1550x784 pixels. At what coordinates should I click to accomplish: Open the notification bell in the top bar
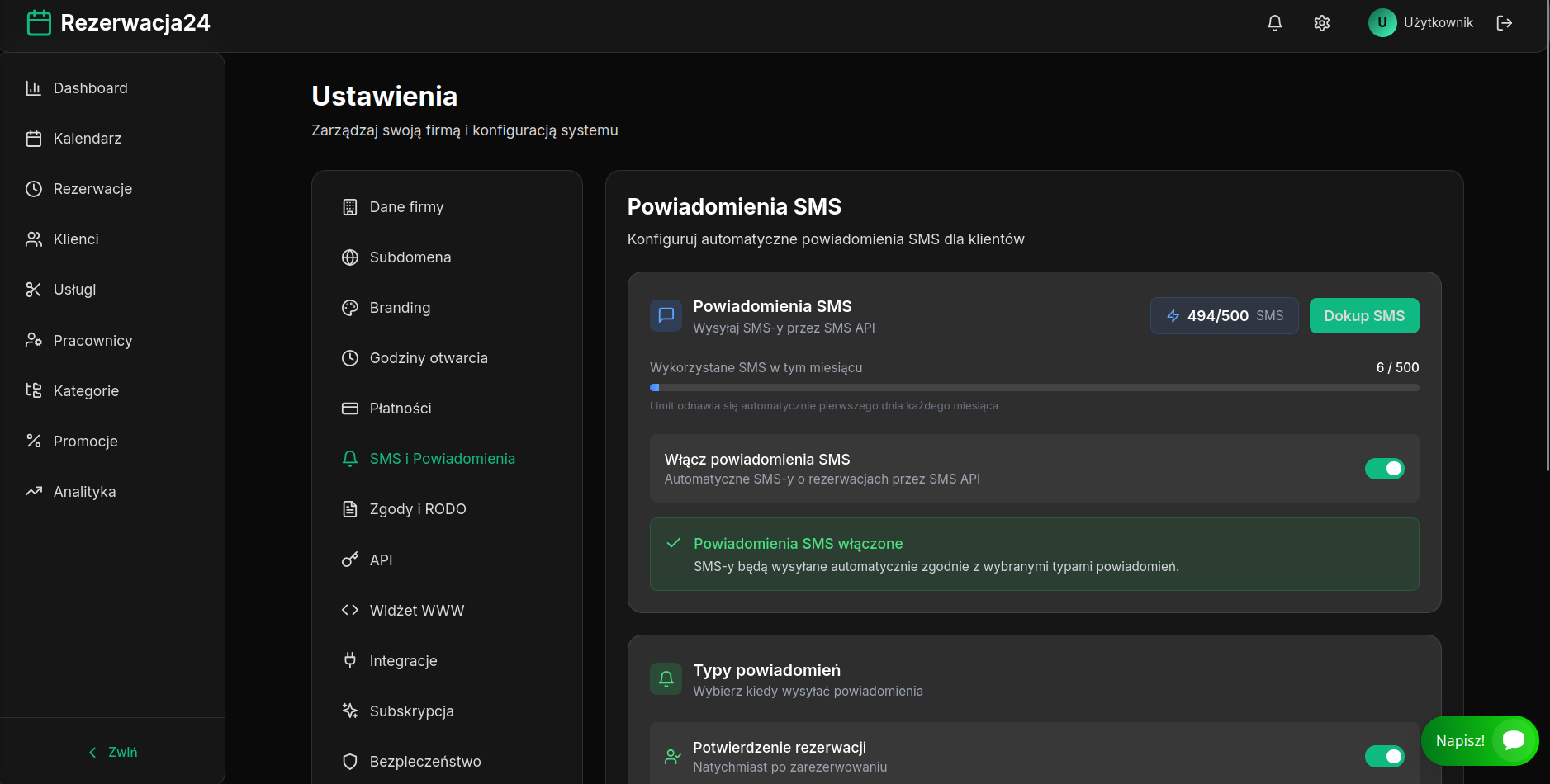click(1274, 23)
